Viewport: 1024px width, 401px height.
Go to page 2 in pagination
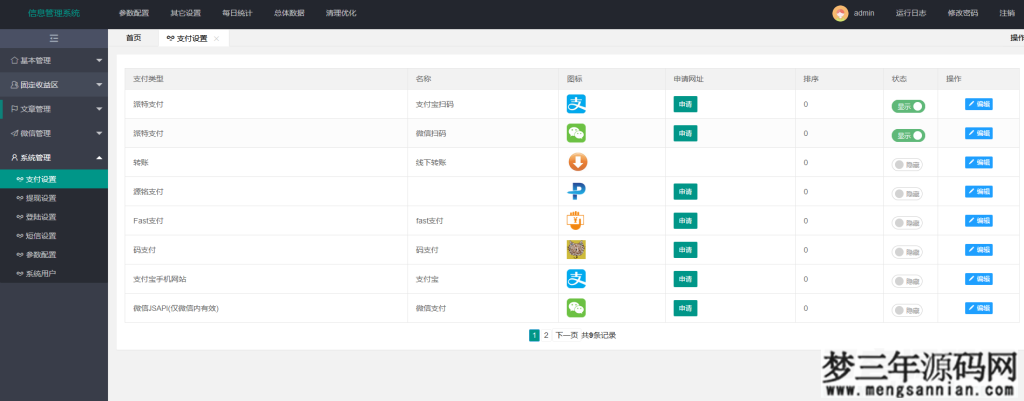546,335
